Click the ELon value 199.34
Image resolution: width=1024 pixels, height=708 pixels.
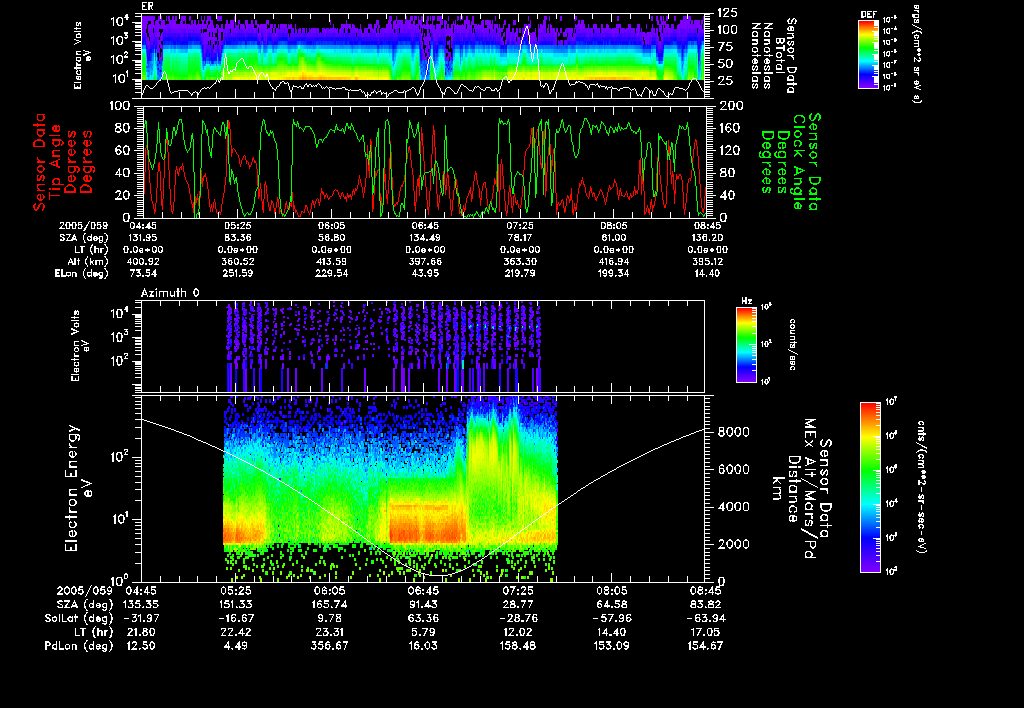[613, 273]
